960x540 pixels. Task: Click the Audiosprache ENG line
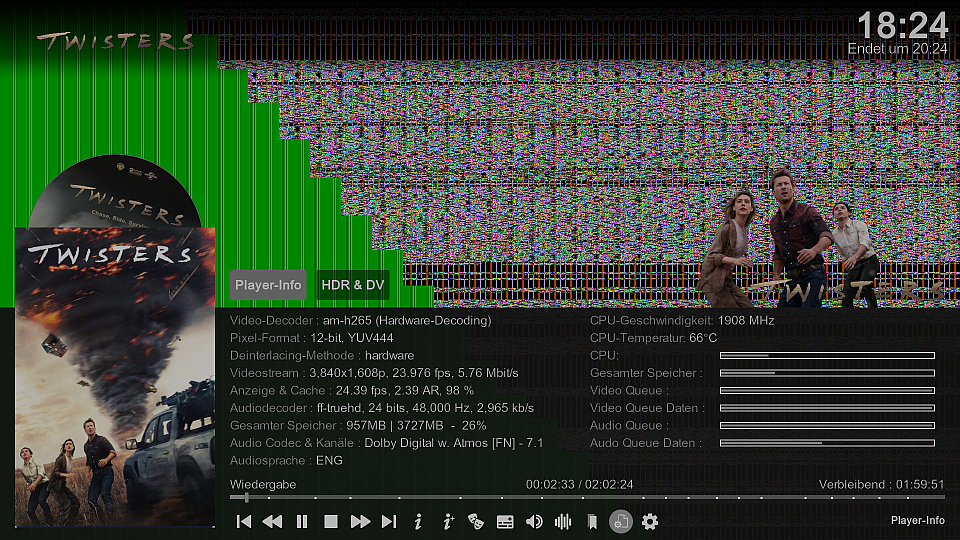click(x=287, y=460)
